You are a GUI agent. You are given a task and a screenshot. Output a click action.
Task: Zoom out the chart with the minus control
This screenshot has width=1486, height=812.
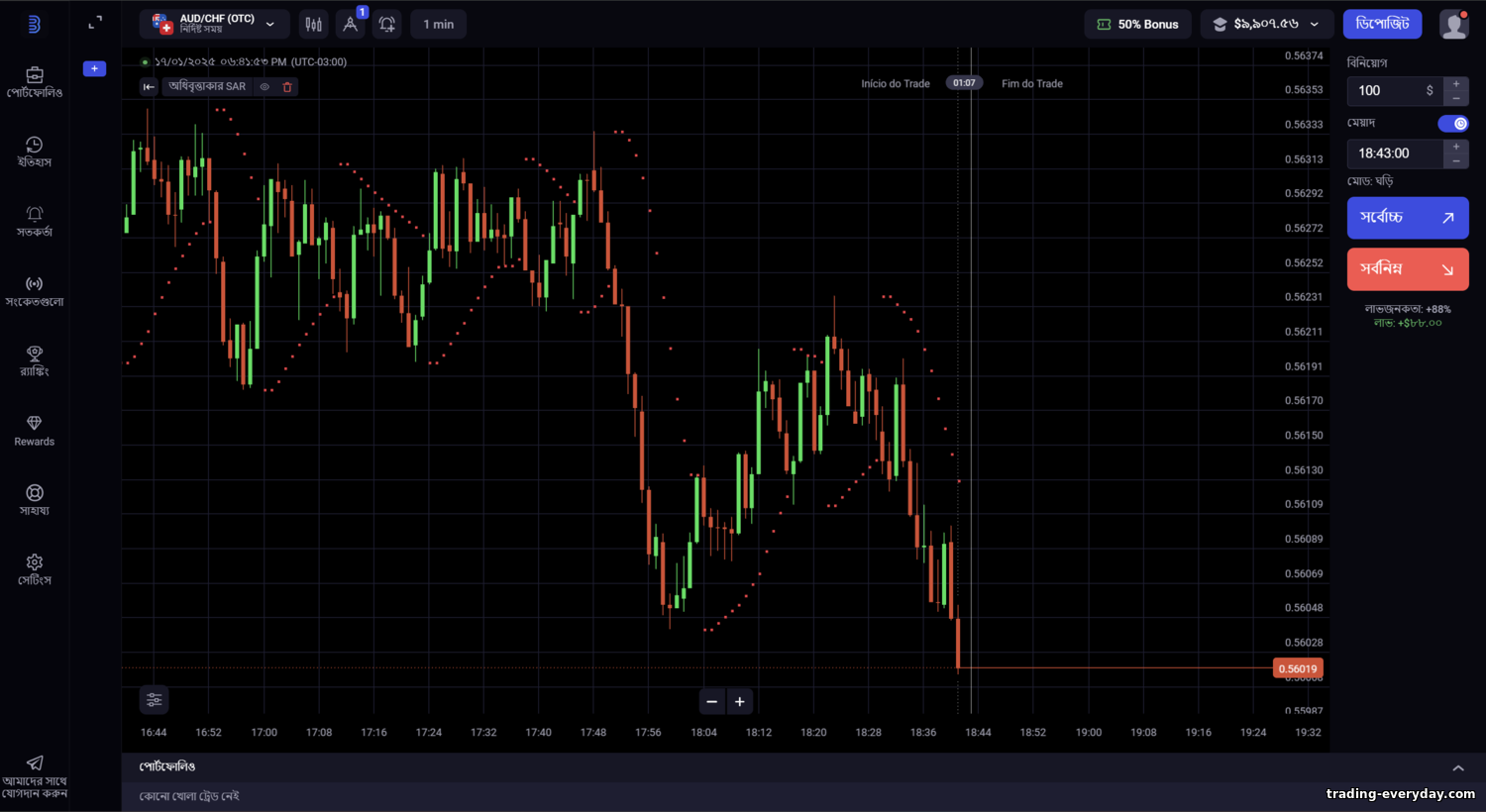[711, 702]
